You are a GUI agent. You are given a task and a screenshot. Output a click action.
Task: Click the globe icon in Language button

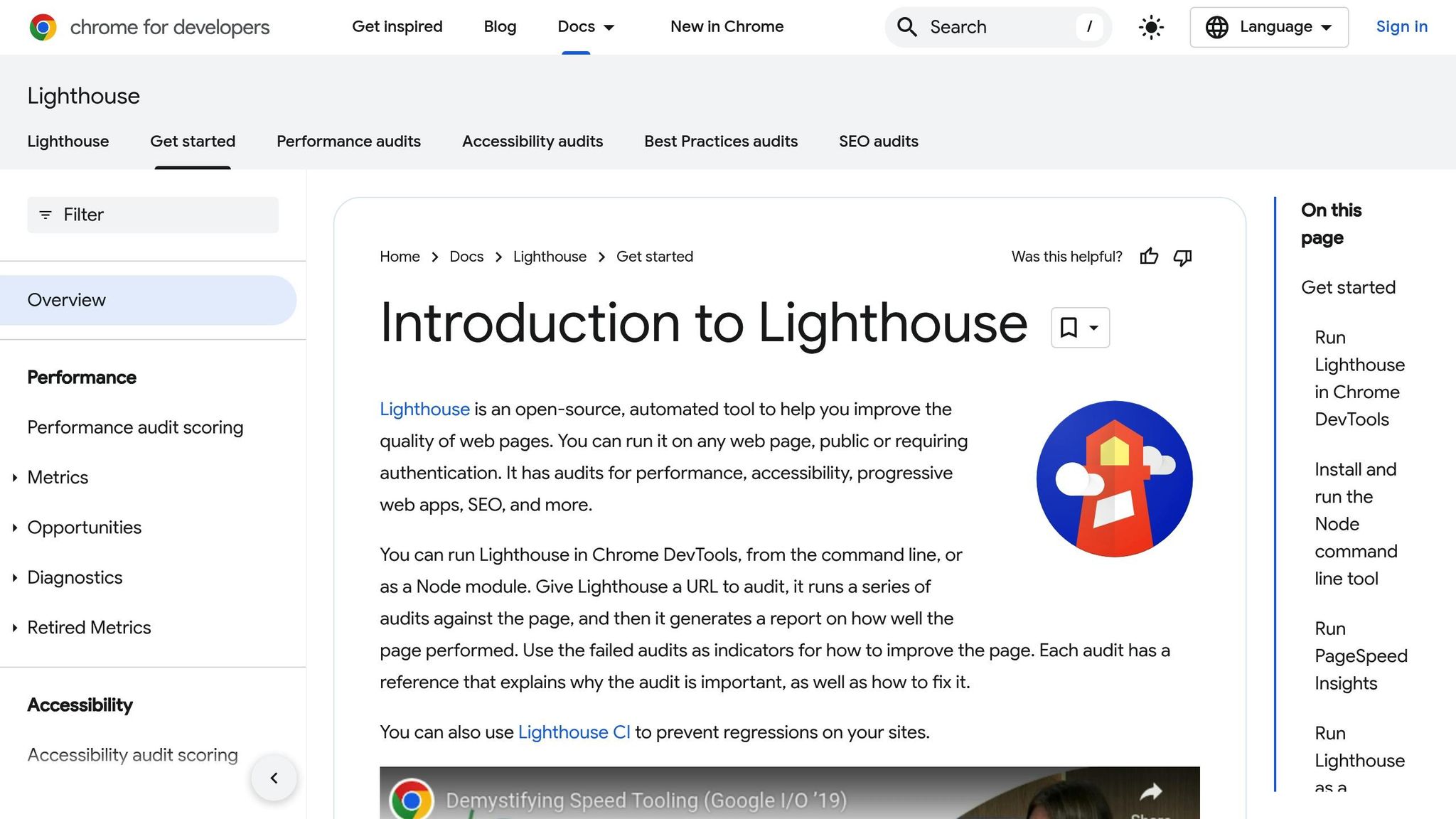[x=1216, y=27]
